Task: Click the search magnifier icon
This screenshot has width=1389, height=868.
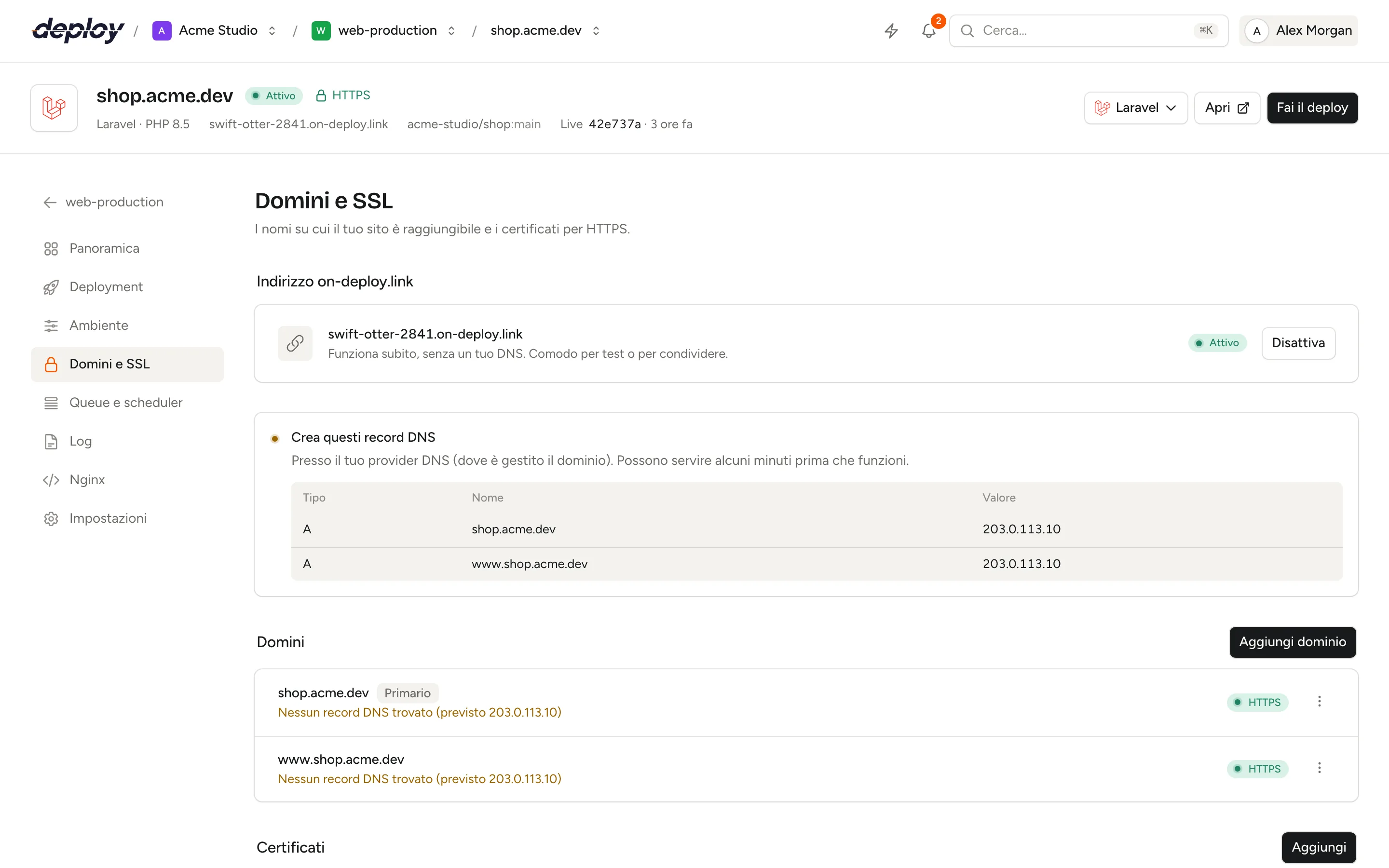Action: click(x=967, y=30)
